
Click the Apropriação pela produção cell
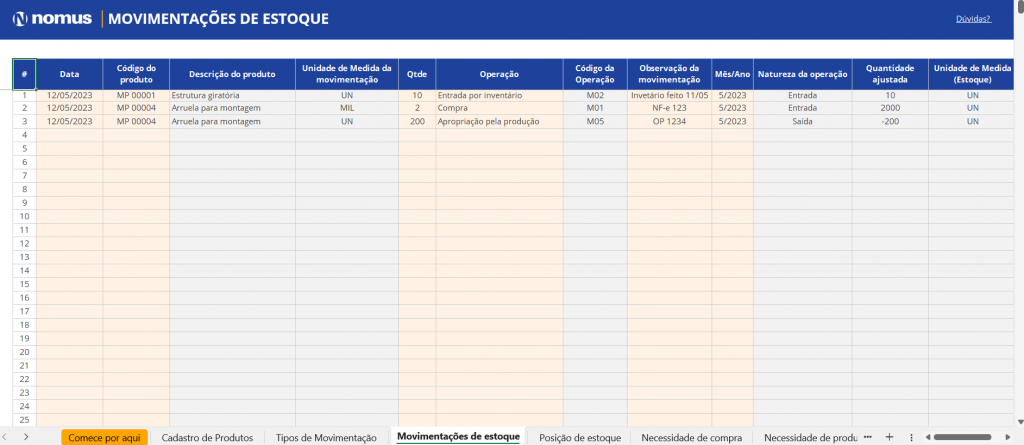(498, 121)
